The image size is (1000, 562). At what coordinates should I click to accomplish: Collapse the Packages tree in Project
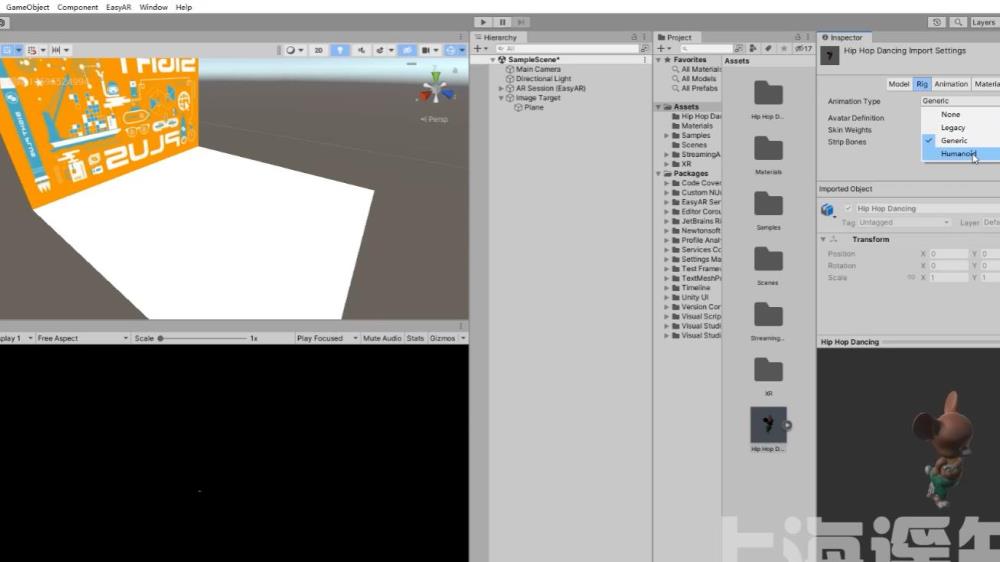coord(659,174)
